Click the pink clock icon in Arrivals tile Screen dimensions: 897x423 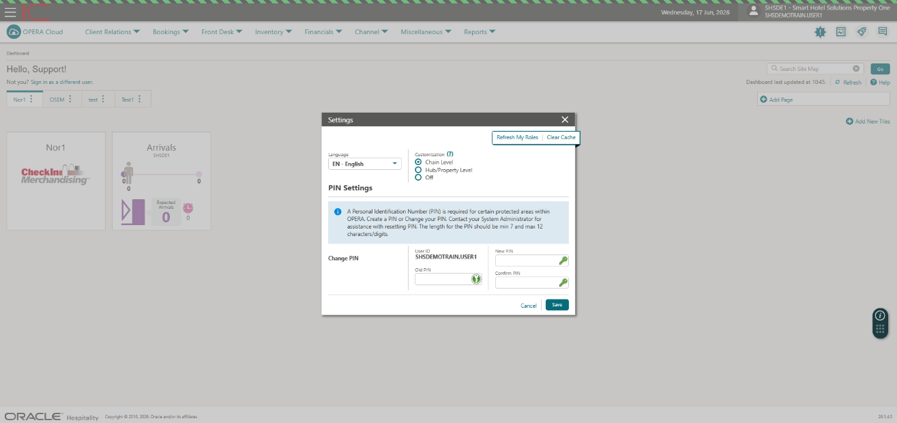pos(188,208)
